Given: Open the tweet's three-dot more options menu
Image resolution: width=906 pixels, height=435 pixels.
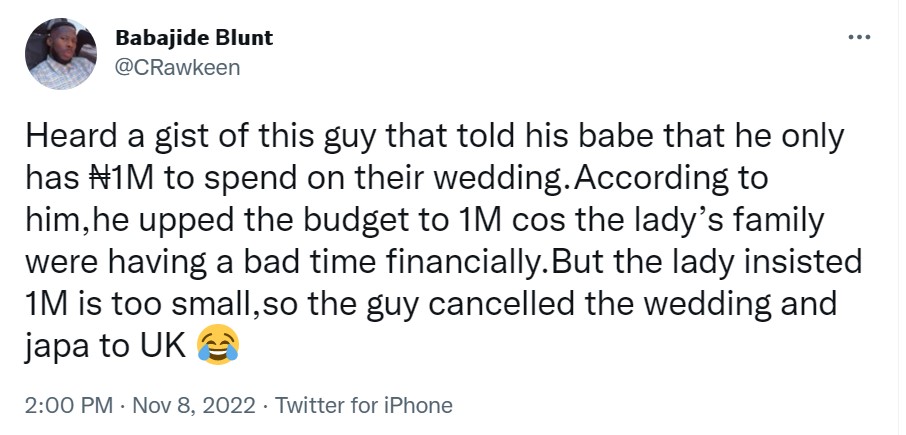Looking at the screenshot, I should (858, 37).
